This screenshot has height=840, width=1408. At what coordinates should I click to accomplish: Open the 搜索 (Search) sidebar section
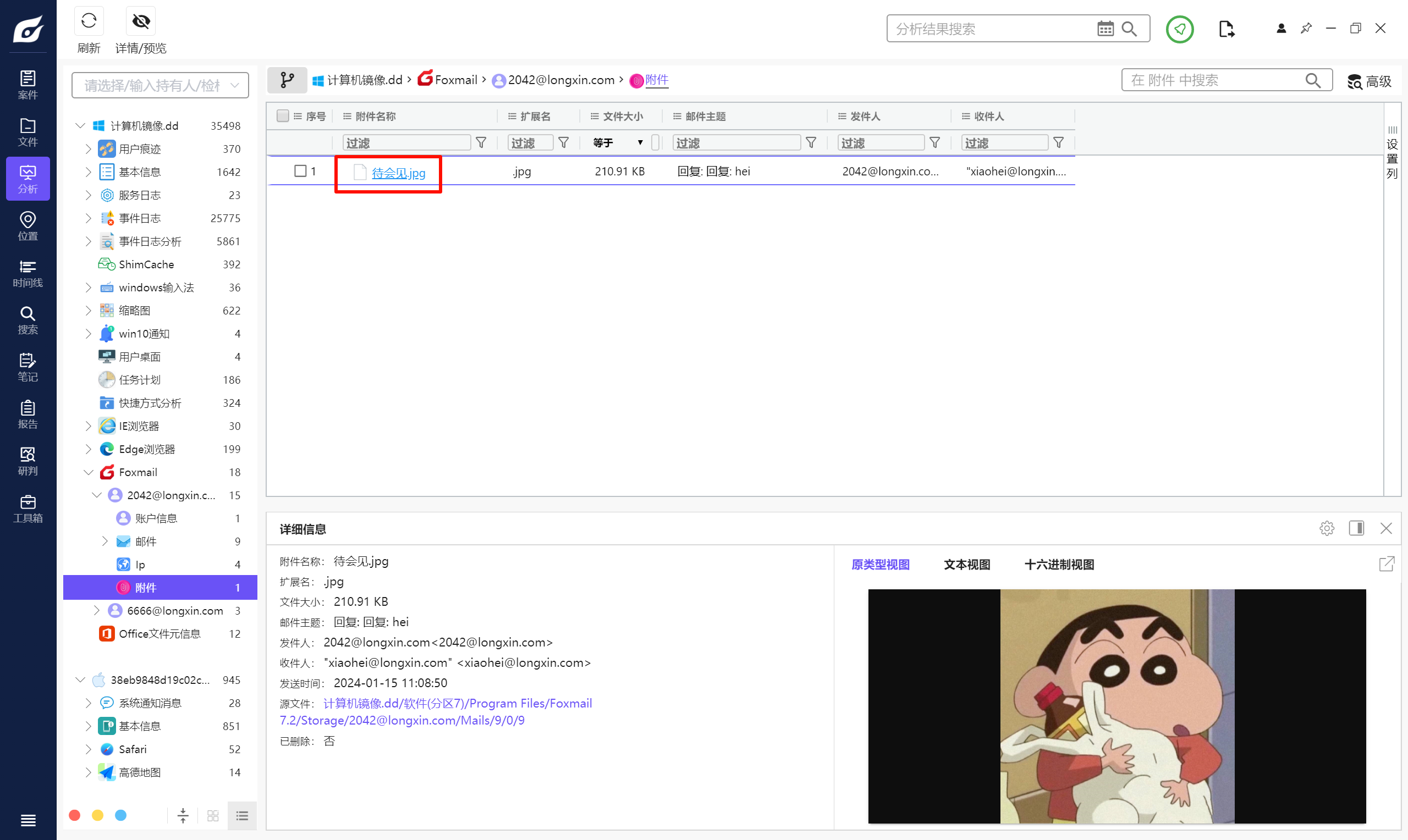(28, 320)
